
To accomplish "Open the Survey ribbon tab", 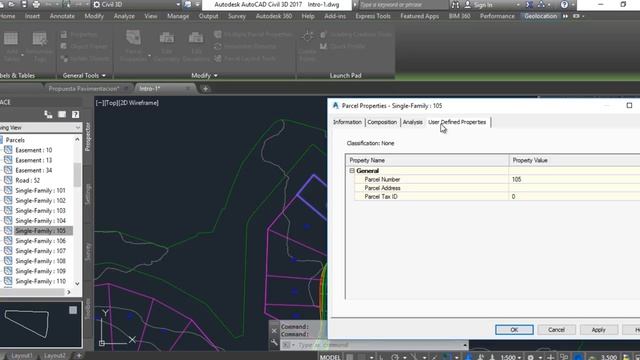I will point(237,16).
